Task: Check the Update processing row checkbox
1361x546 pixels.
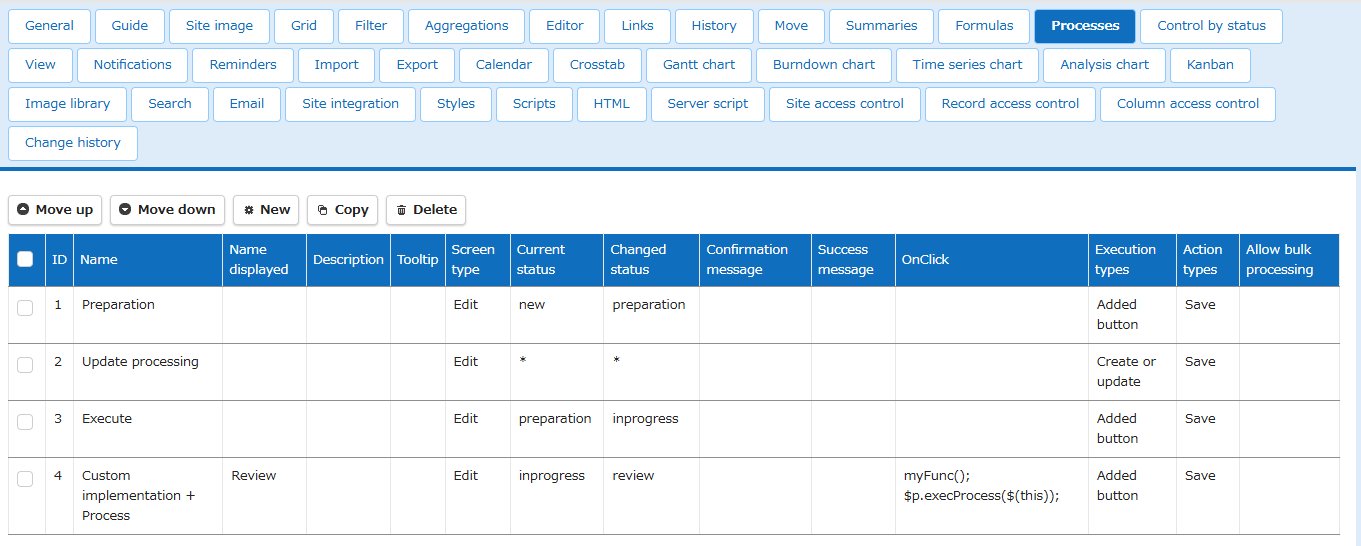Action: pyautogui.click(x=26, y=365)
